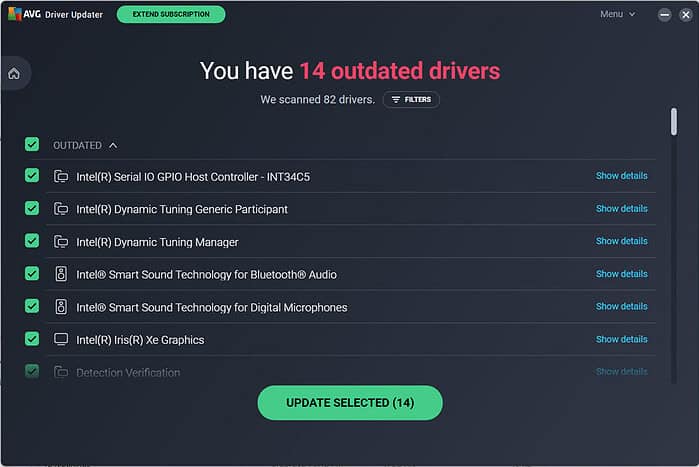Toggle the OUTDATED select-all checkbox
This screenshot has height=467, width=699.
click(32, 144)
